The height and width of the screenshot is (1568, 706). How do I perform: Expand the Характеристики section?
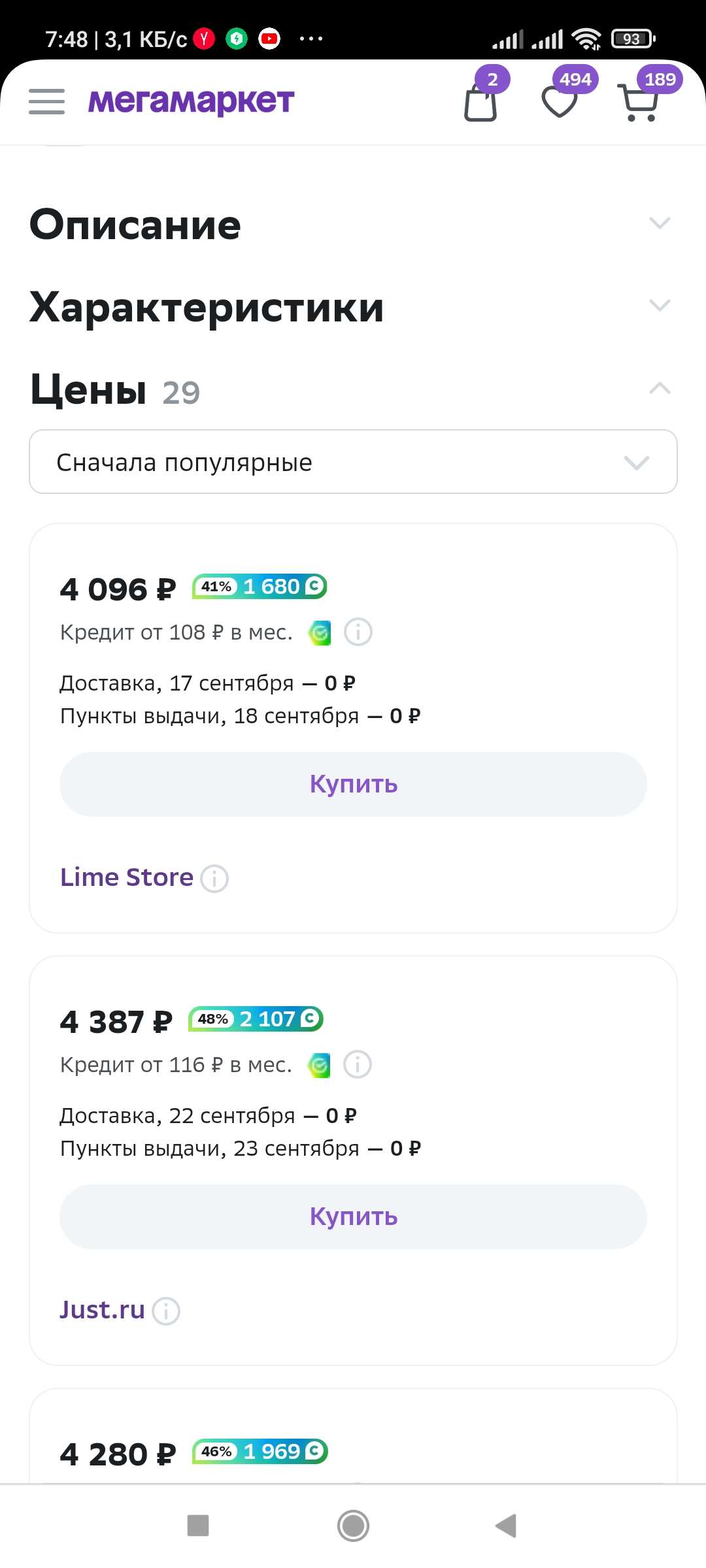353,306
